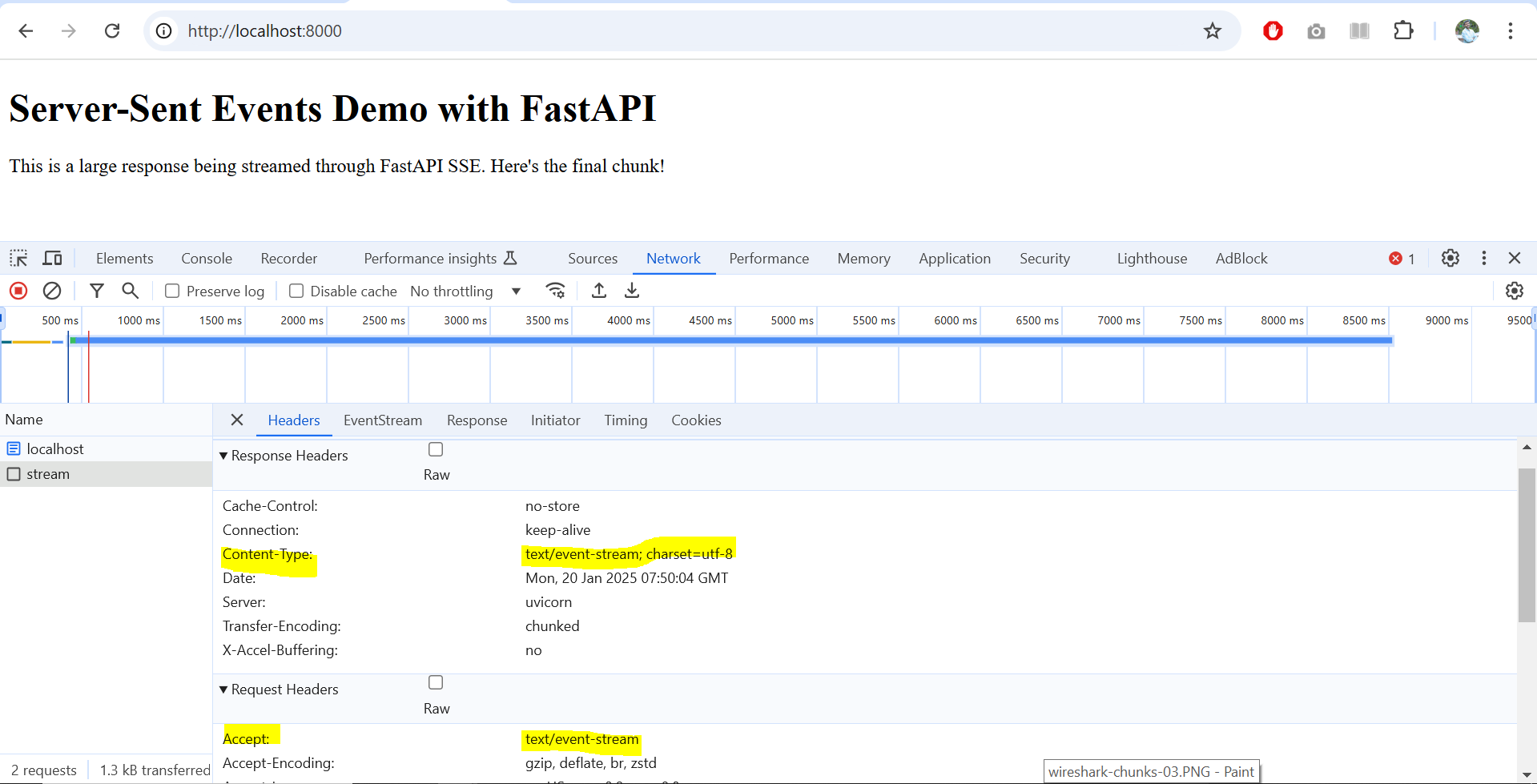
Task: Open the Recorder tab
Action: (289, 259)
